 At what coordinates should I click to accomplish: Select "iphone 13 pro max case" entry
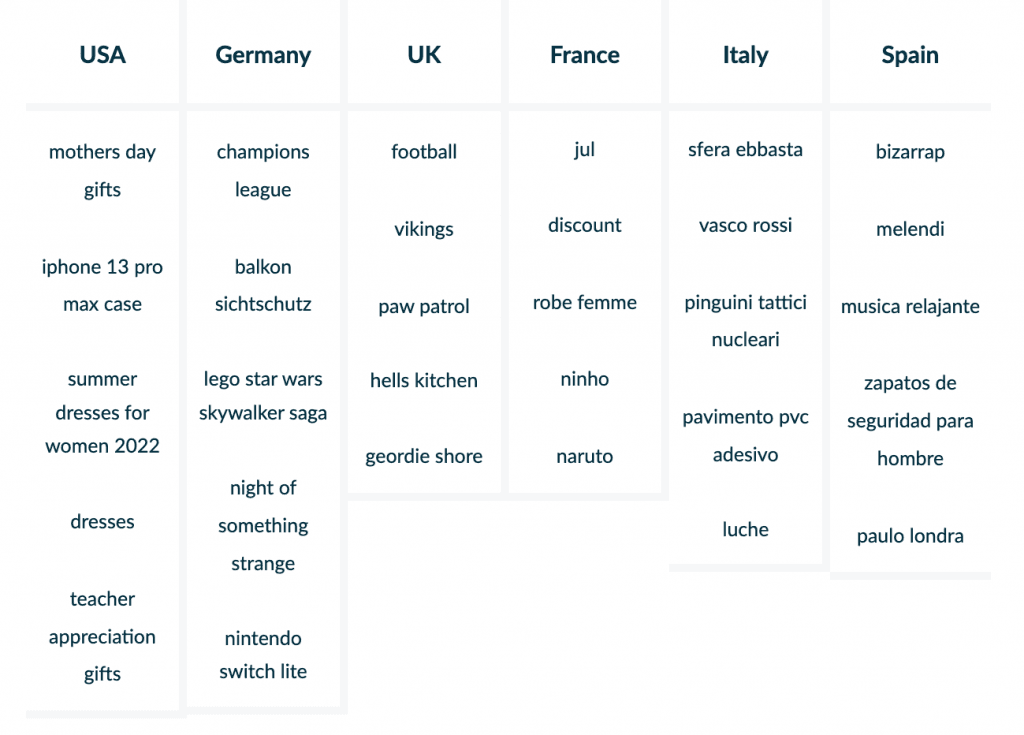pos(102,285)
